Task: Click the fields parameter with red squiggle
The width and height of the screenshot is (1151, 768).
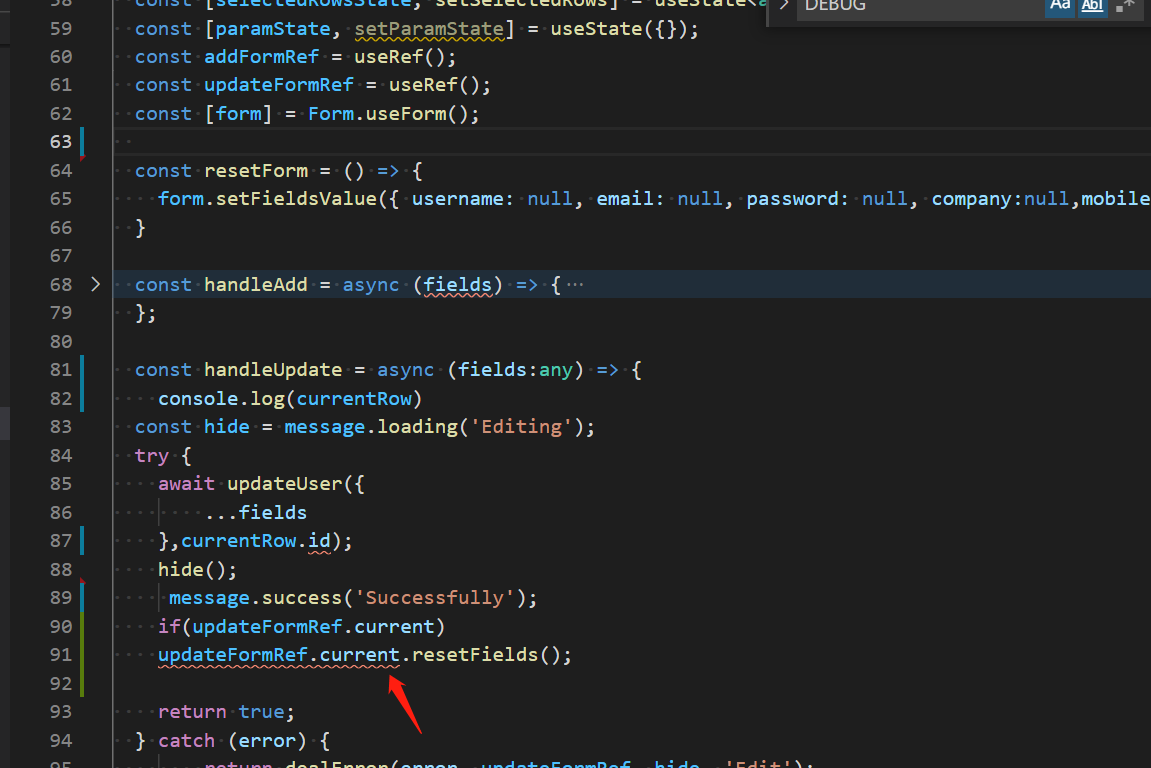Action: click(x=456, y=284)
